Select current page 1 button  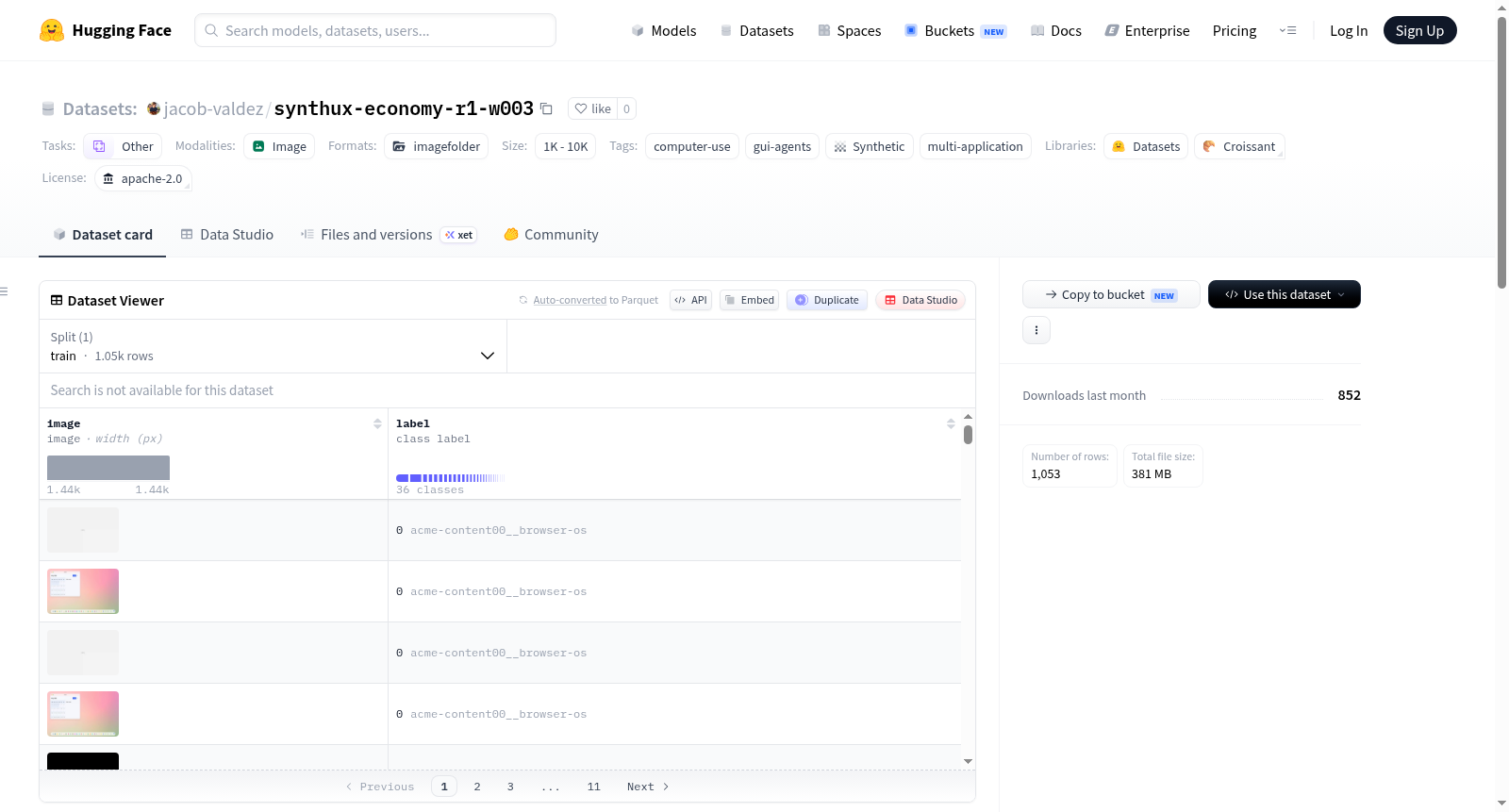pyautogui.click(x=444, y=787)
